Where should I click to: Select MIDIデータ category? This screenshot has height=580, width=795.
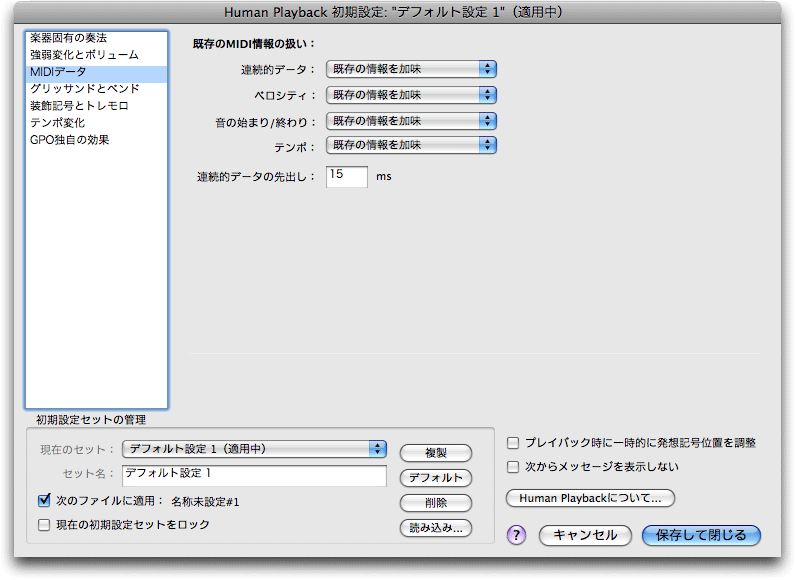96,72
